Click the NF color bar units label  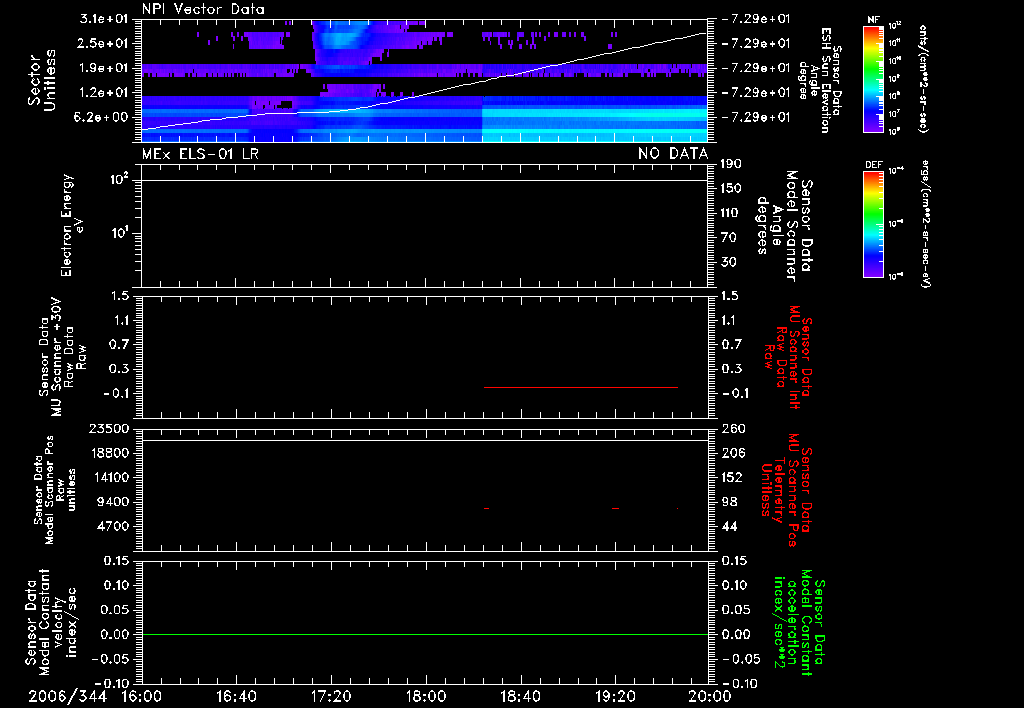click(922, 78)
